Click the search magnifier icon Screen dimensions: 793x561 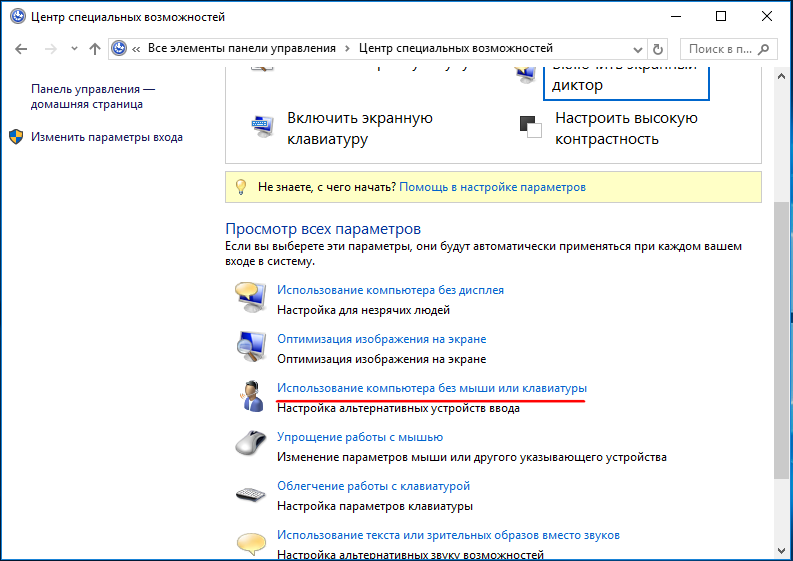point(764,49)
